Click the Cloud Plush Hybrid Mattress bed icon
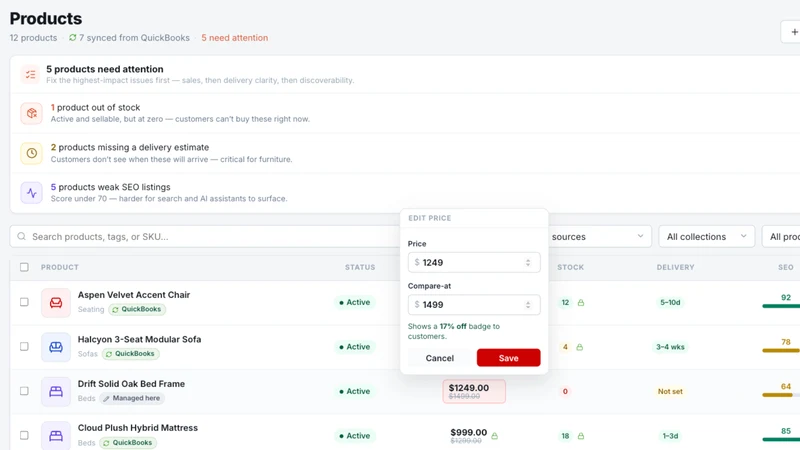The width and height of the screenshot is (800, 450). pos(56,436)
